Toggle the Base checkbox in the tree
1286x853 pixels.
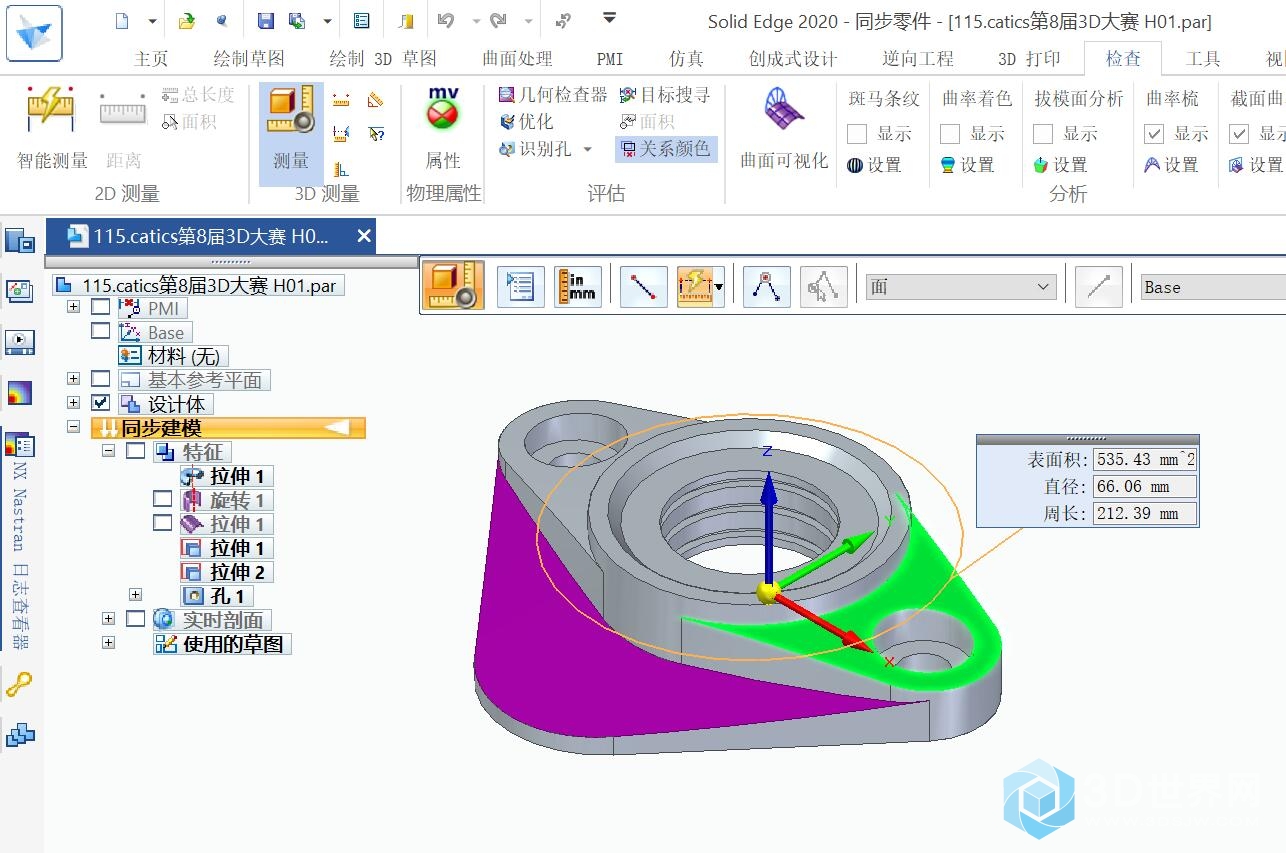(101, 331)
